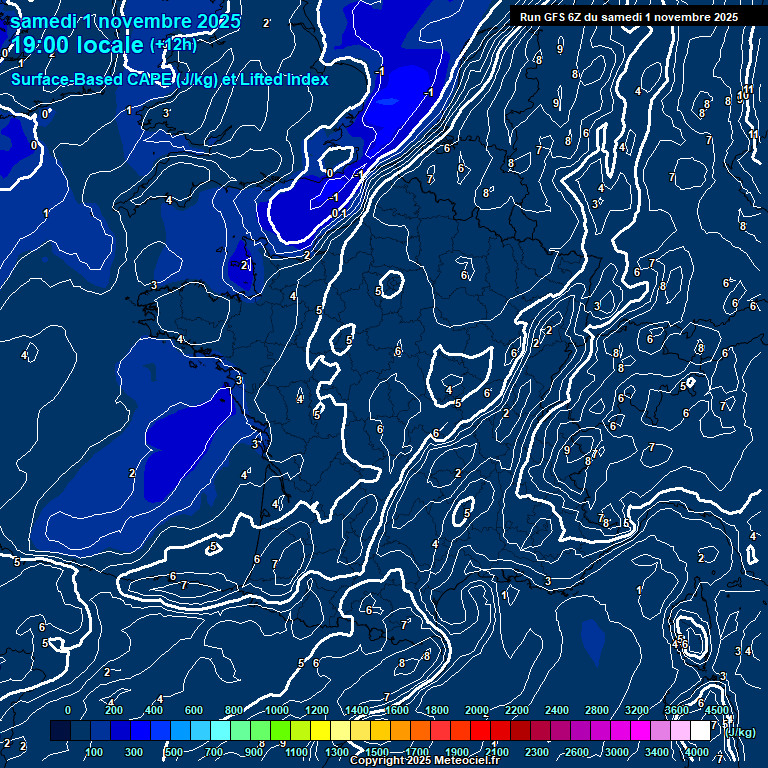Click the "3600" legend value
The width and height of the screenshot is (768, 768).
click(677, 710)
